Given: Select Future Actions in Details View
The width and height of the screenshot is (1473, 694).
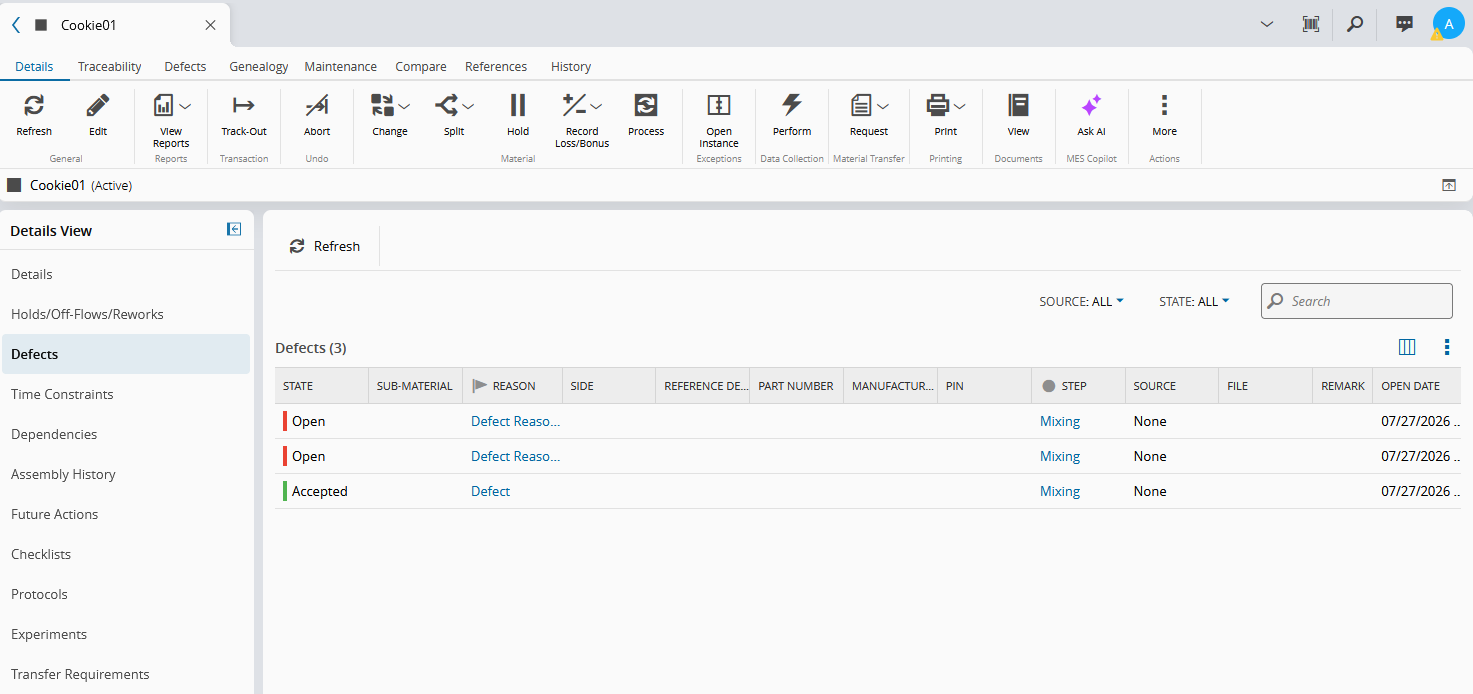Looking at the screenshot, I should click(126, 514).
